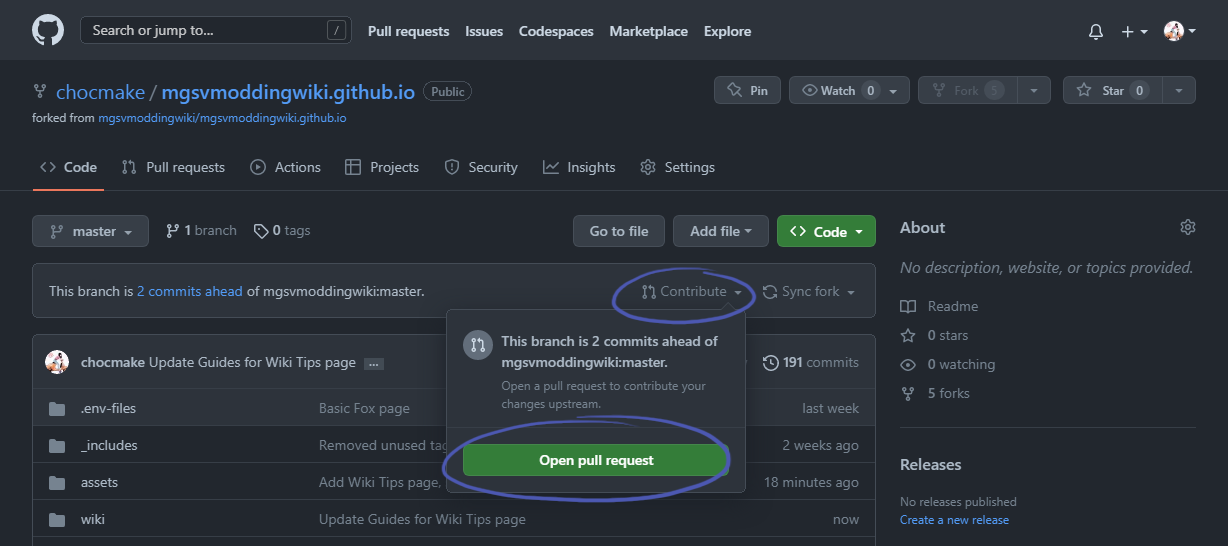The image size is (1228, 546).
Task: Toggle the Contribute dropdown
Action: pos(693,292)
